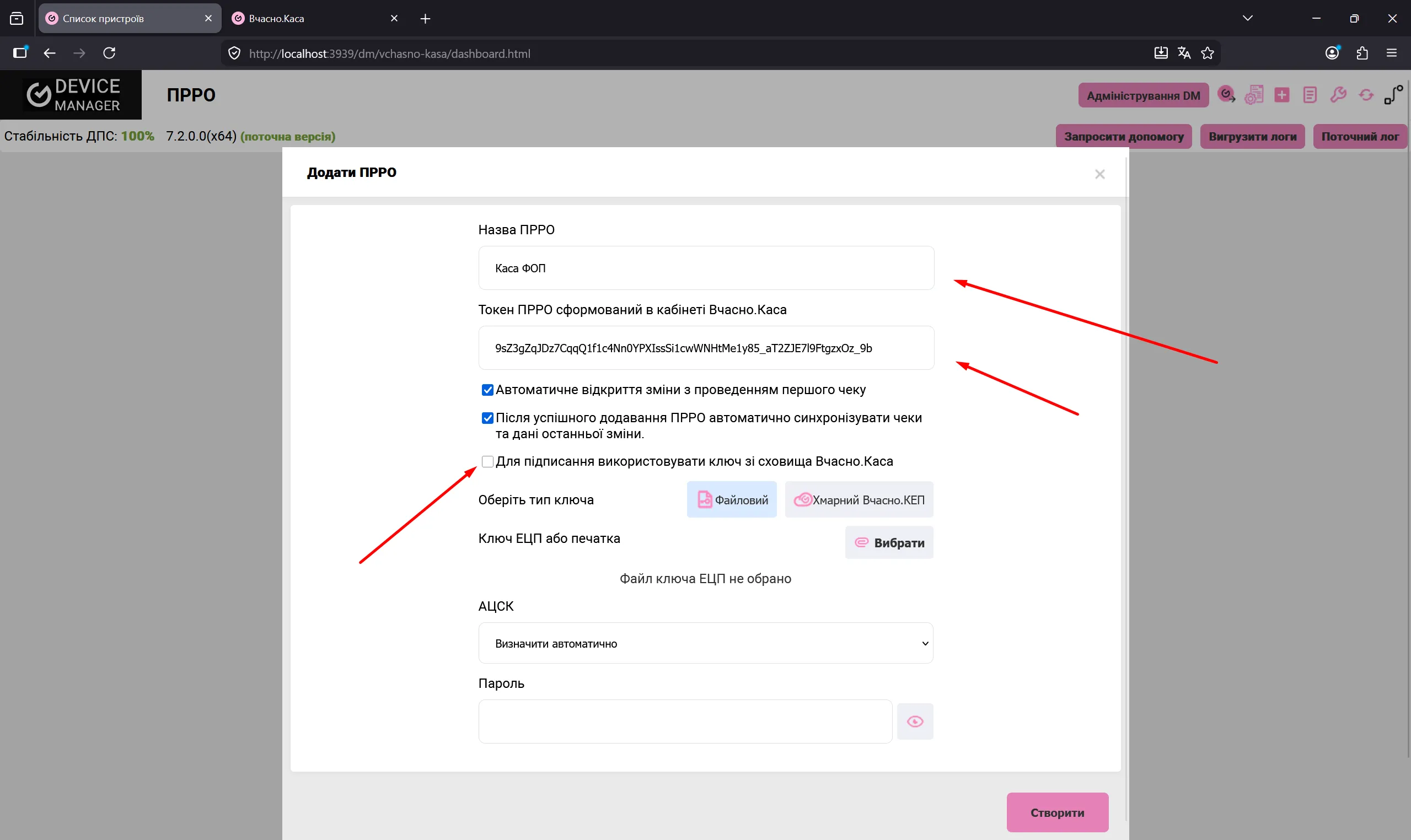This screenshot has width=1411, height=840.
Task: Click the ПРРО token input field
Action: (x=706, y=348)
